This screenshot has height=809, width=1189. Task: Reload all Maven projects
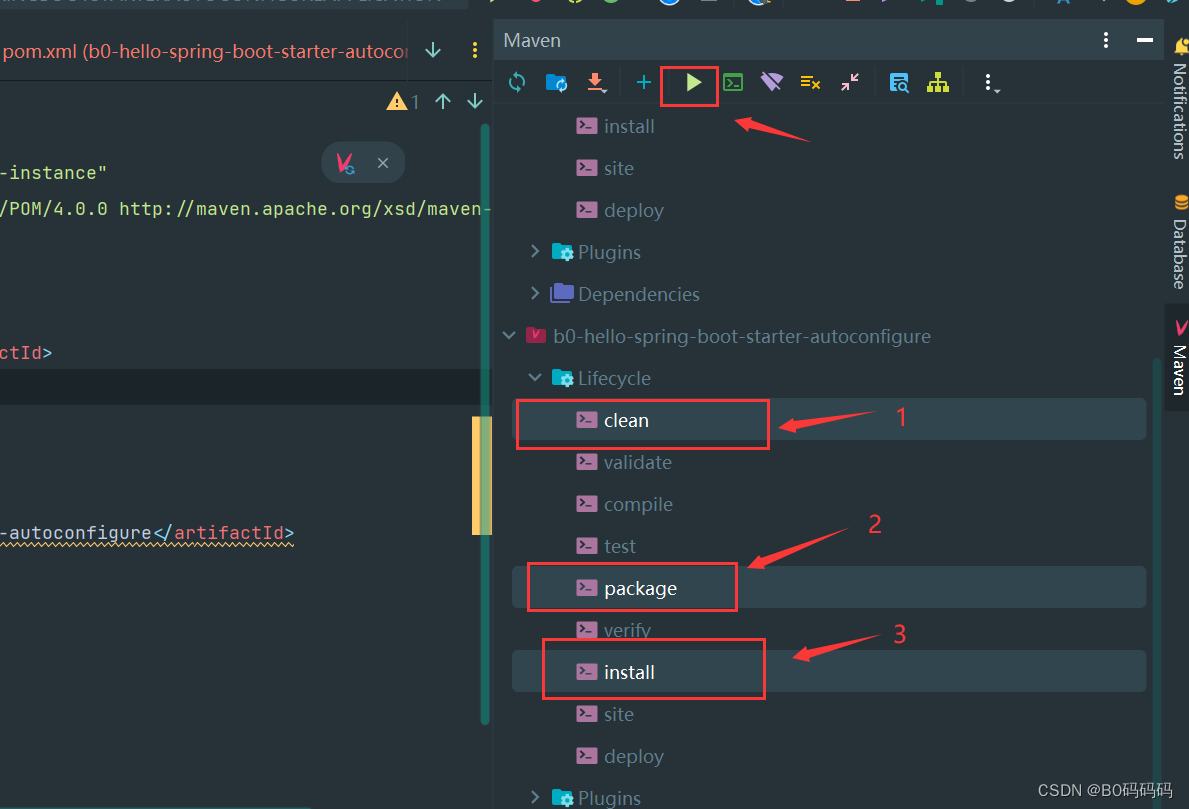coord(517,82)
